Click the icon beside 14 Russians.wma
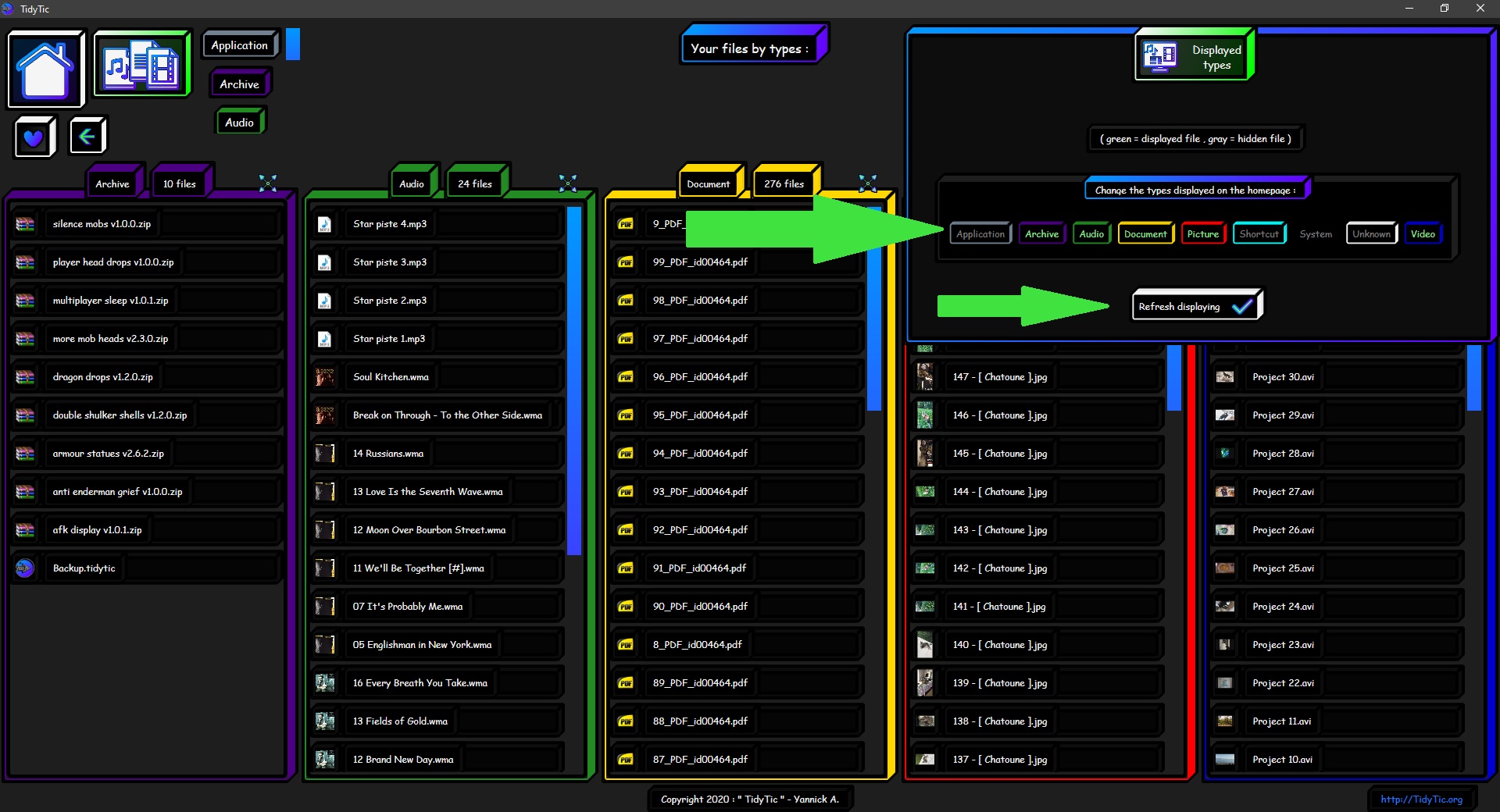1500x812 pixels. (324, 454)
